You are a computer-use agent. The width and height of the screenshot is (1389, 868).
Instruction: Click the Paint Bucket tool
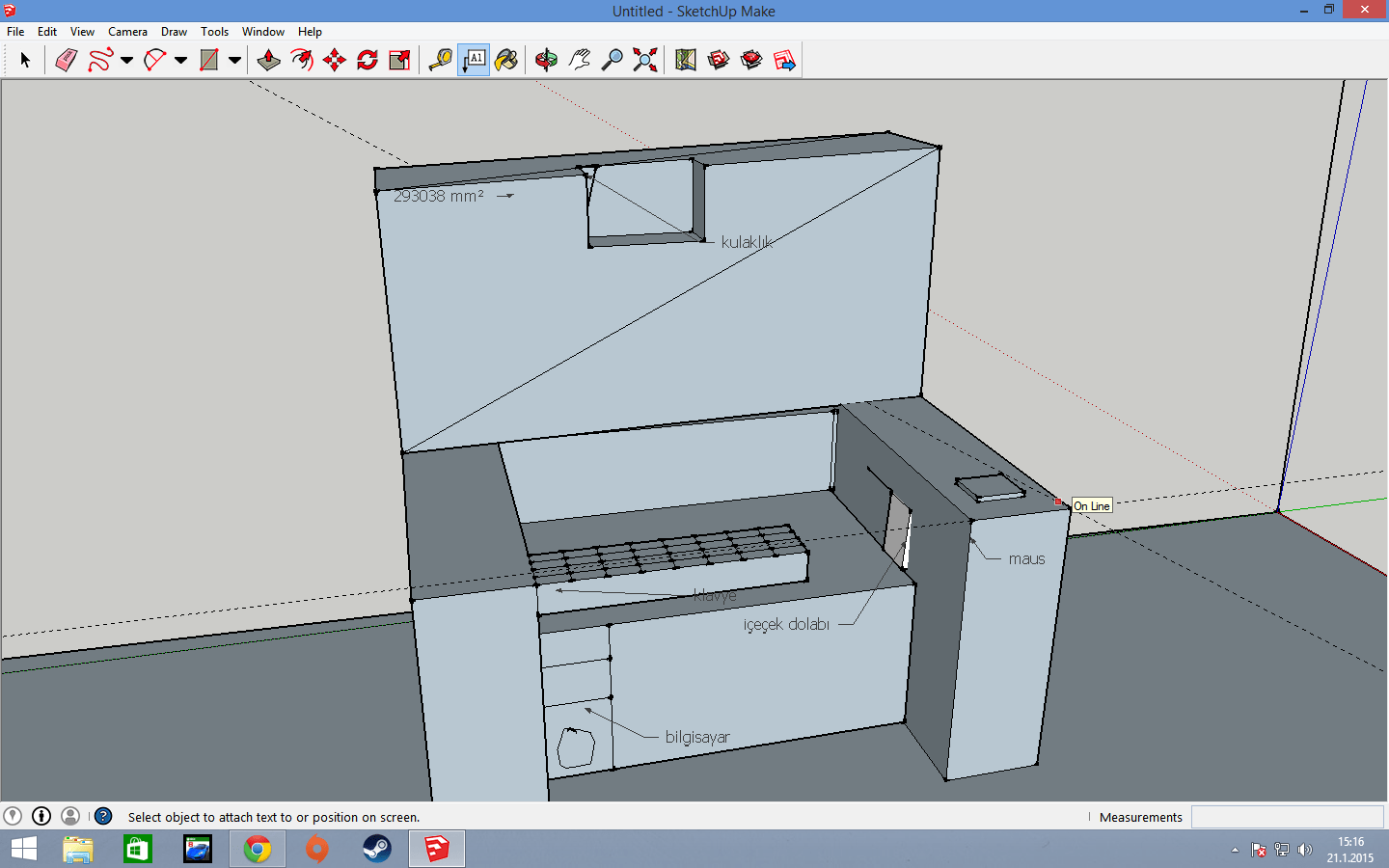(x=506, y=60)
